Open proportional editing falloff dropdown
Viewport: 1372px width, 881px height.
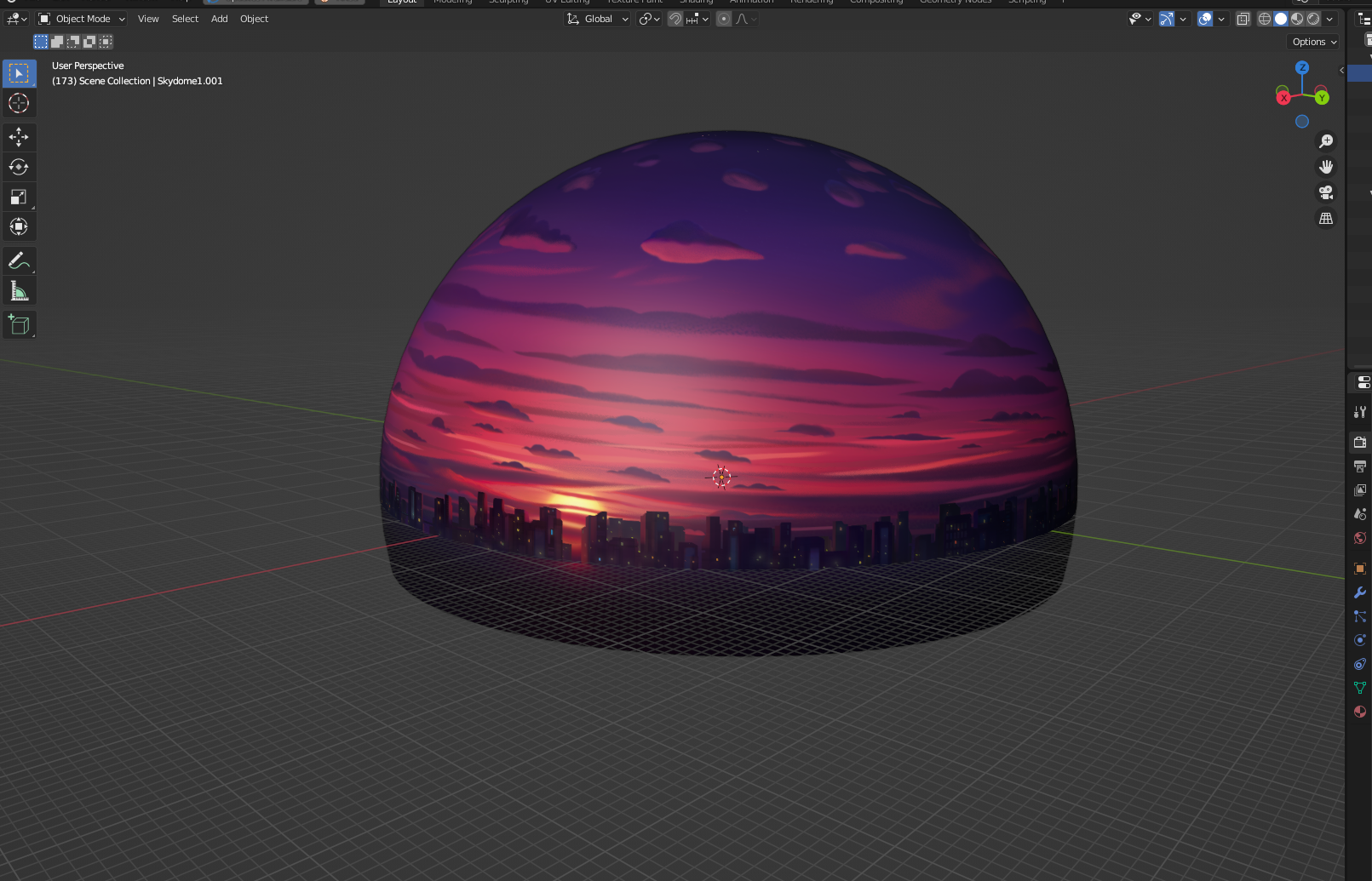tap(745, 19)
